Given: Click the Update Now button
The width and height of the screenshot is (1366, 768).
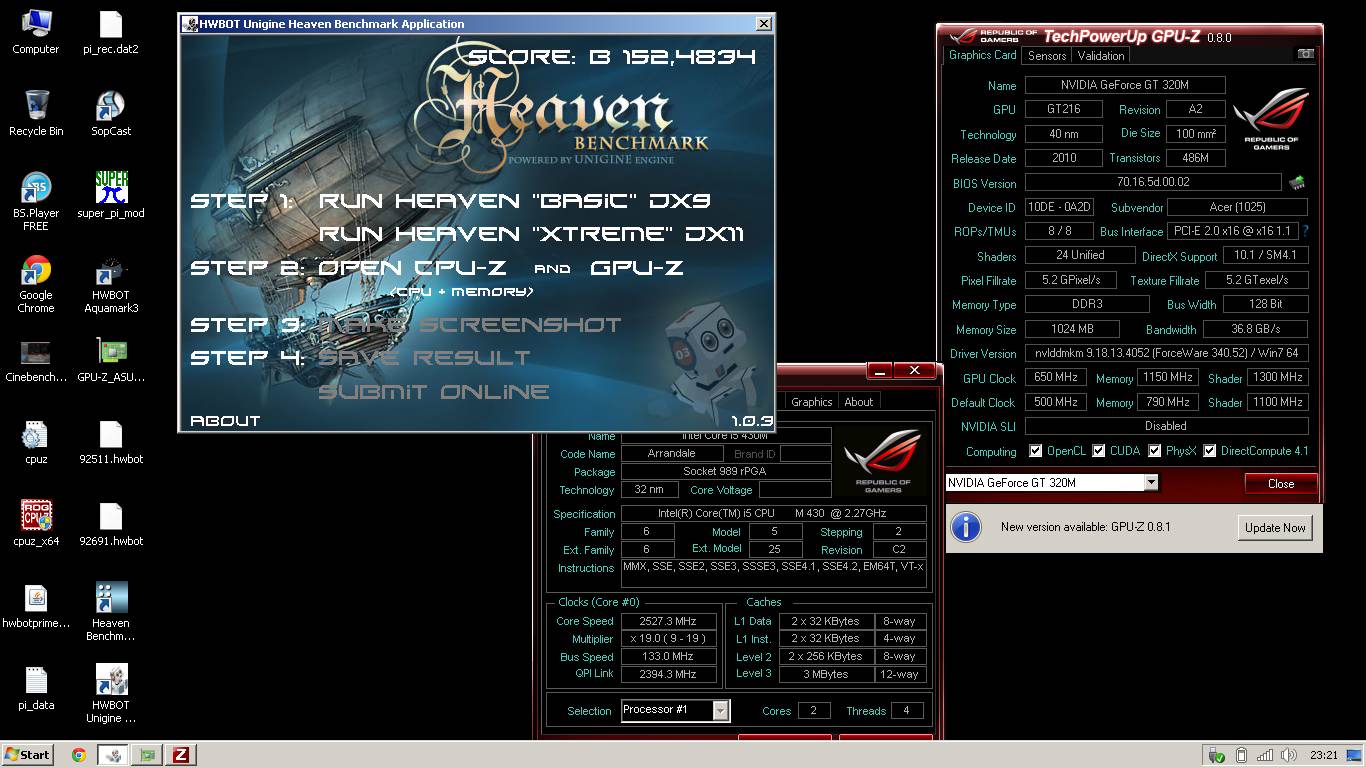Looking at the screenshot, I should (x=1275, y=527).
